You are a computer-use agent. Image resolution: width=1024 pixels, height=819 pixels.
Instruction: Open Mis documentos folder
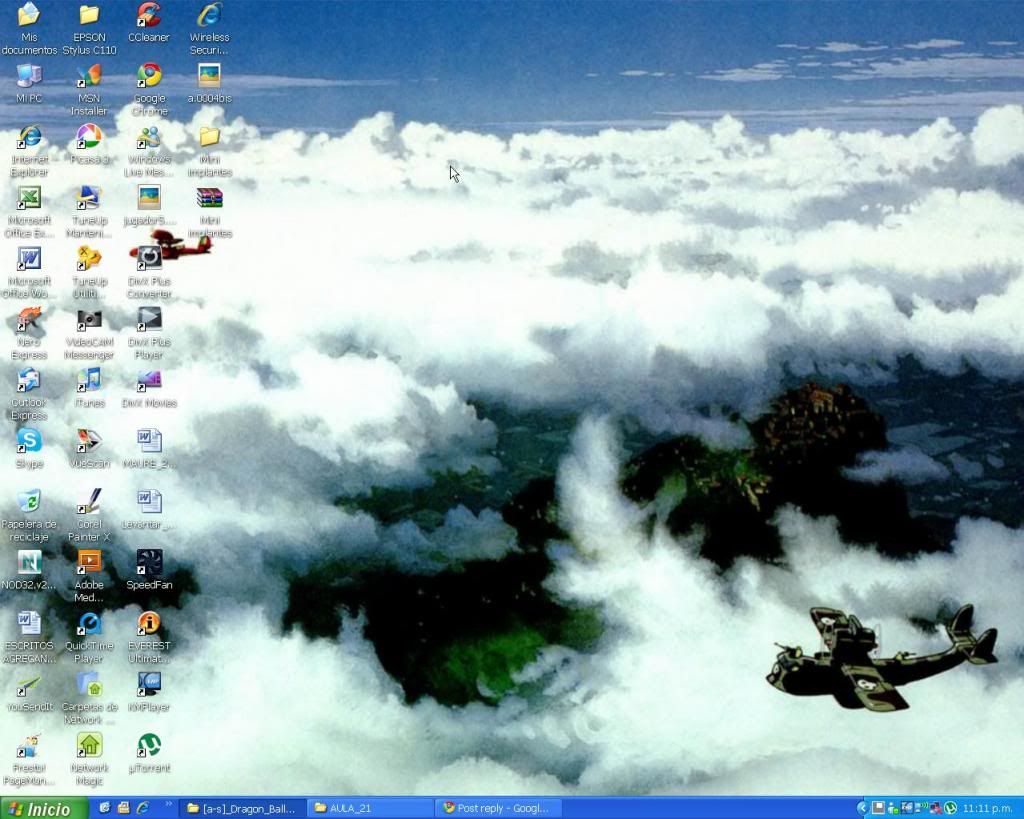point(29,17)
